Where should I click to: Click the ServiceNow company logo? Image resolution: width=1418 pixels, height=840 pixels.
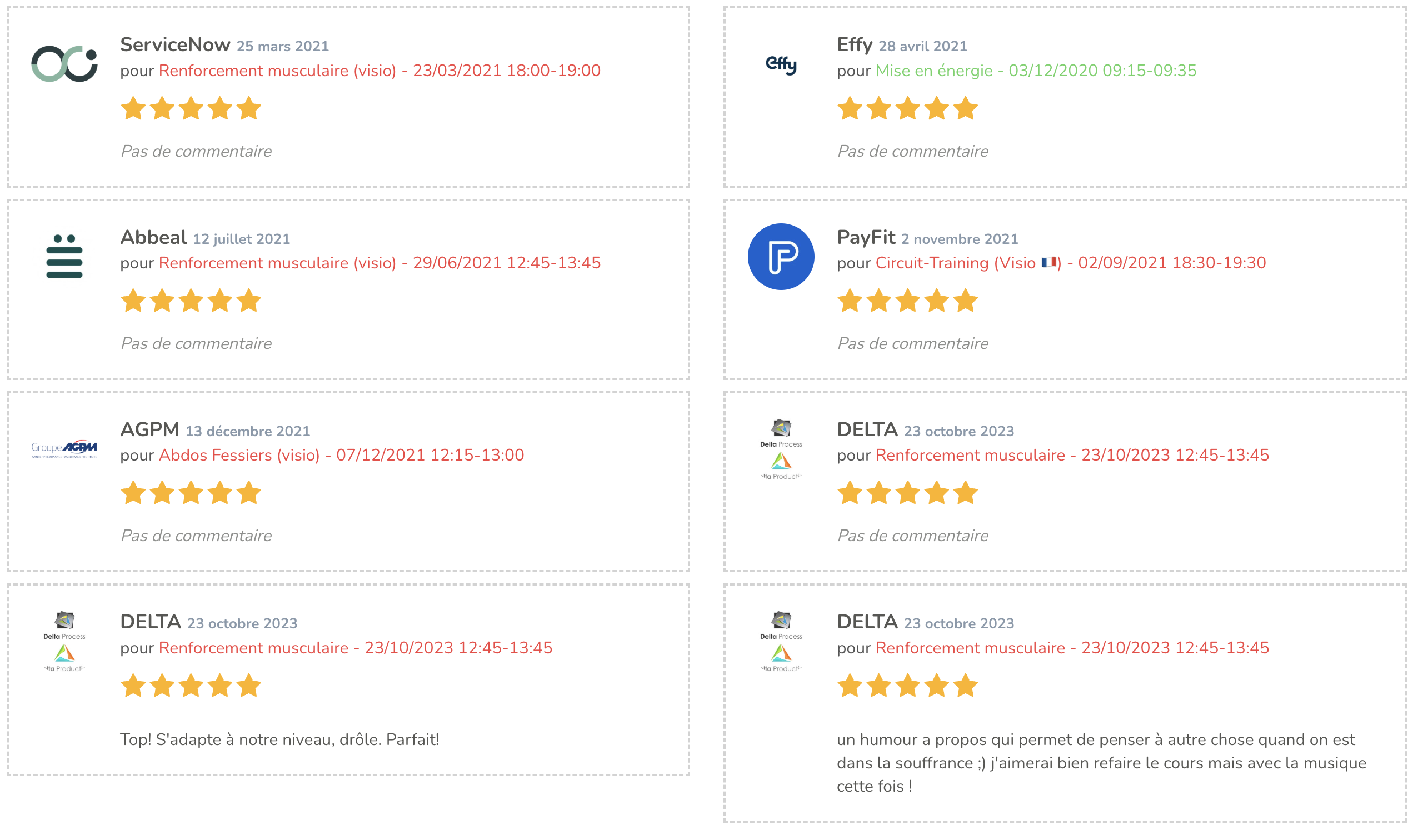point(64,63)
